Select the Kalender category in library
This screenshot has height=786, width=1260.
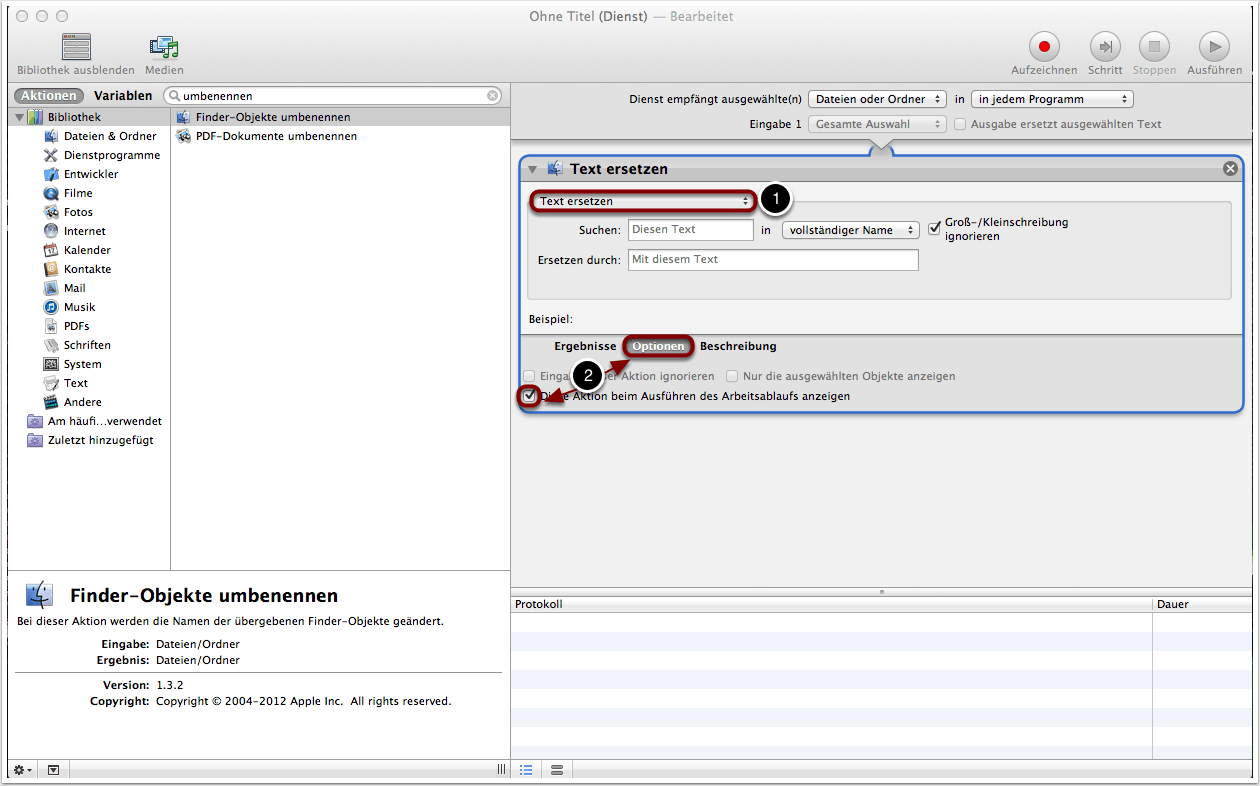(x=87, y=250)
